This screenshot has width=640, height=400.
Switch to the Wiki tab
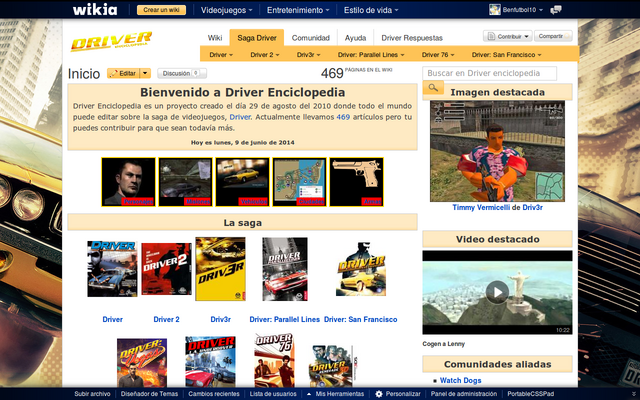[215, 38]
